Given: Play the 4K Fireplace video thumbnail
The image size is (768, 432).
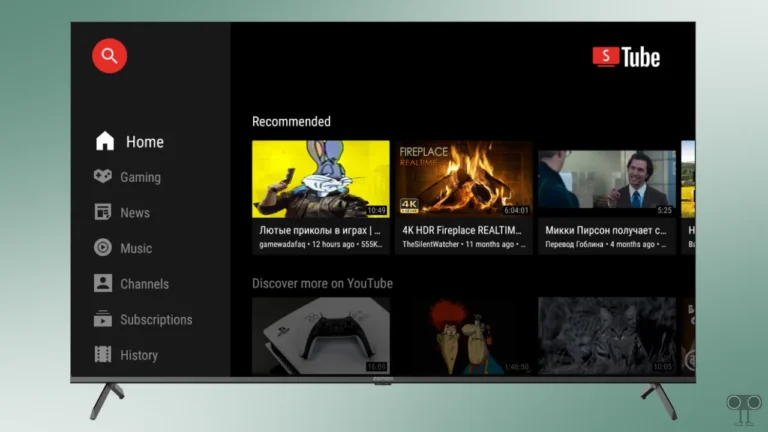Looking at the screenshot, I should [x=464, y=179].
